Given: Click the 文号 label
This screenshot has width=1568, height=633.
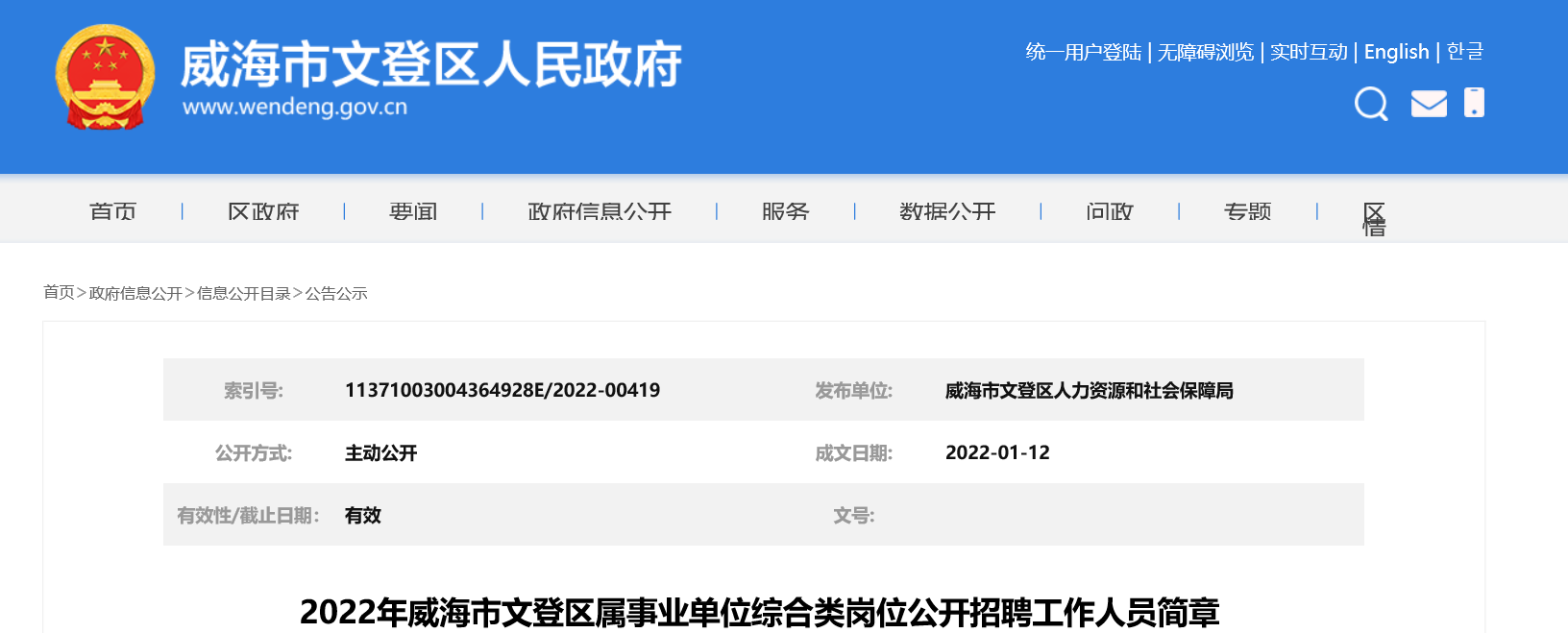Looking at the screenshot, I should (854, 515).
